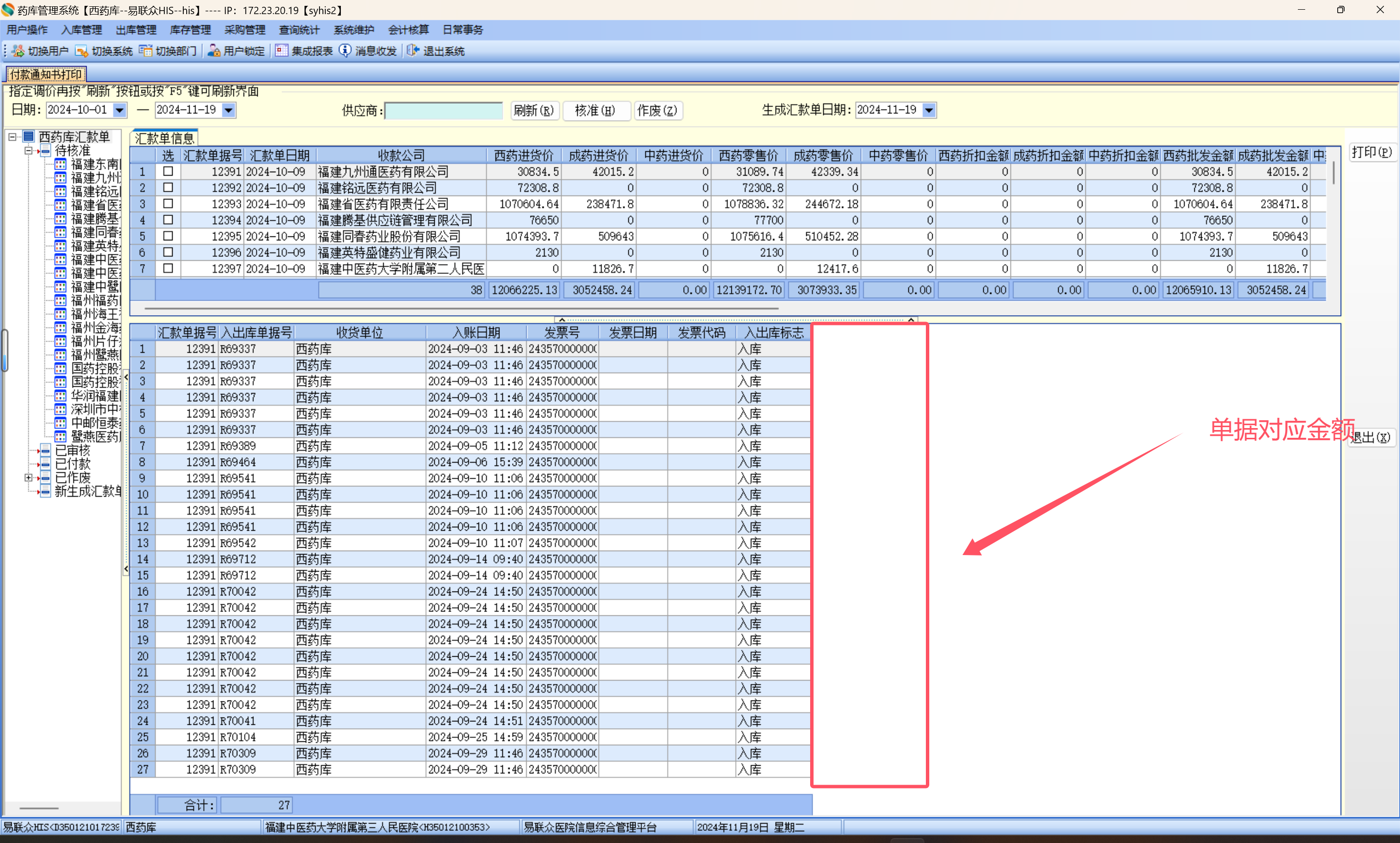This screenshot has width=1400, height=843.
Task: Select checkbox on row 12397
Action: [x=168, y=268]
